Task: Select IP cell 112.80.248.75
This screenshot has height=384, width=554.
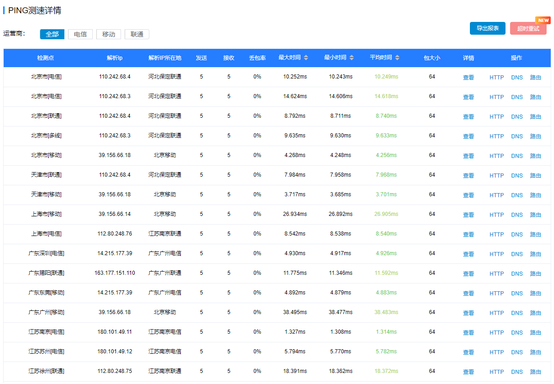Action: pos(115,371)
